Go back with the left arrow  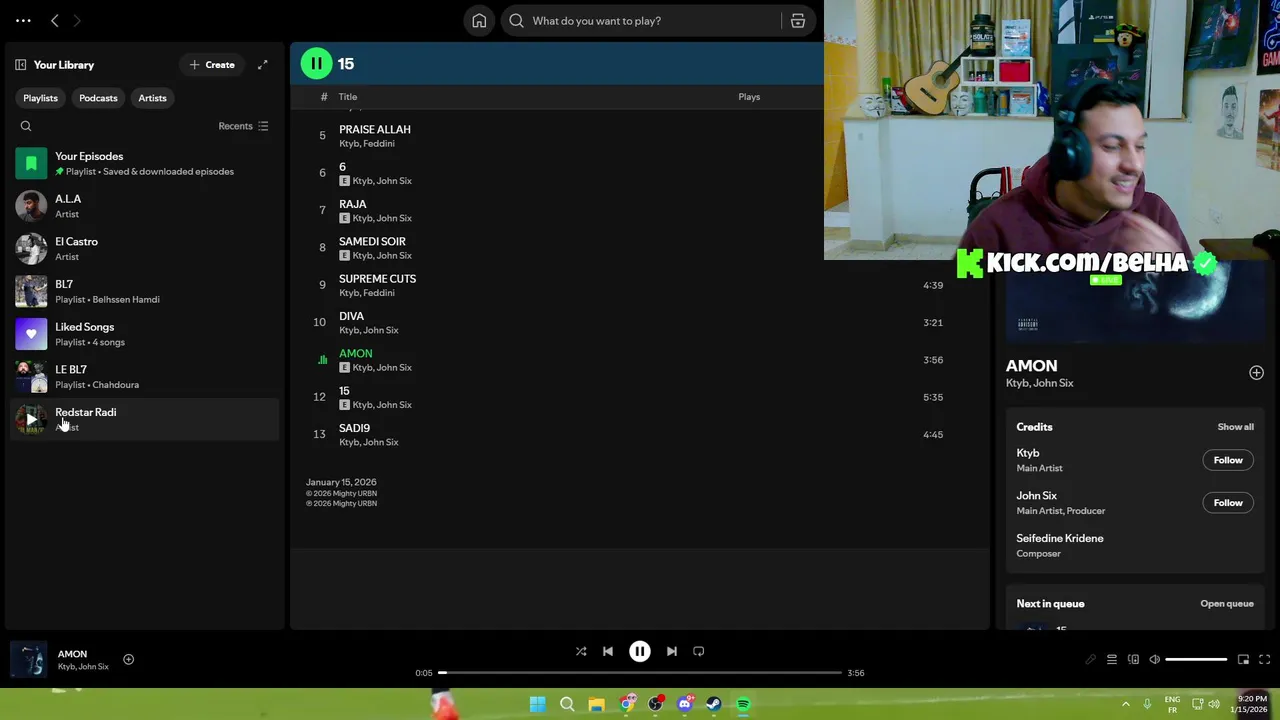coord(55,21)
